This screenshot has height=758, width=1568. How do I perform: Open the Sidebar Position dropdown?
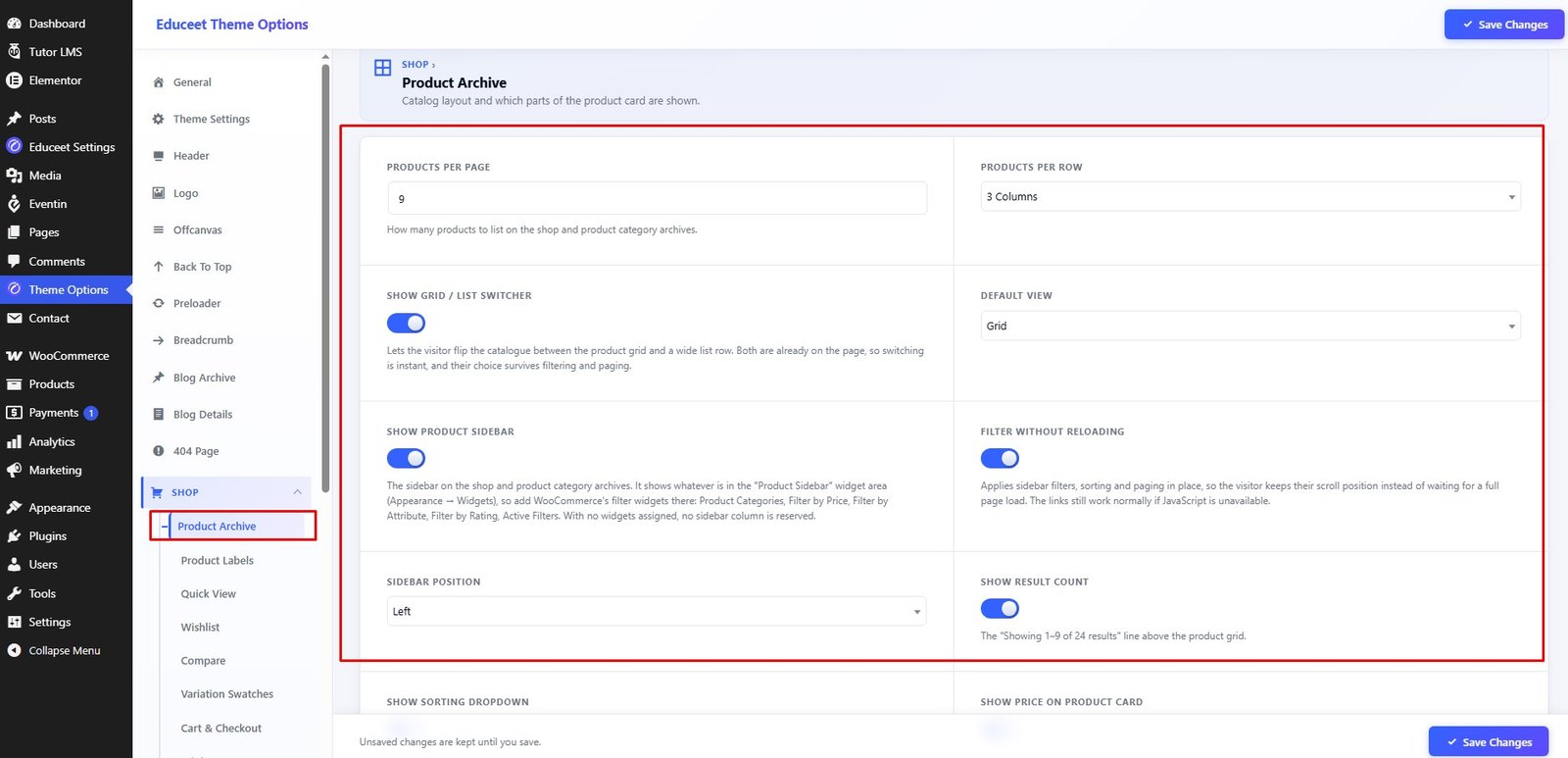click(x=657, y=611)
